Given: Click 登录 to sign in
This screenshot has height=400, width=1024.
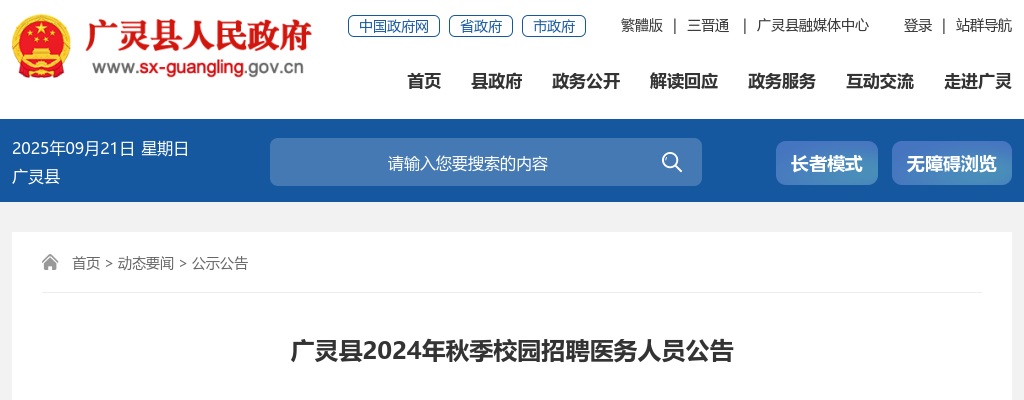Looking at the screenshot, I should click(x=918, y=26).
